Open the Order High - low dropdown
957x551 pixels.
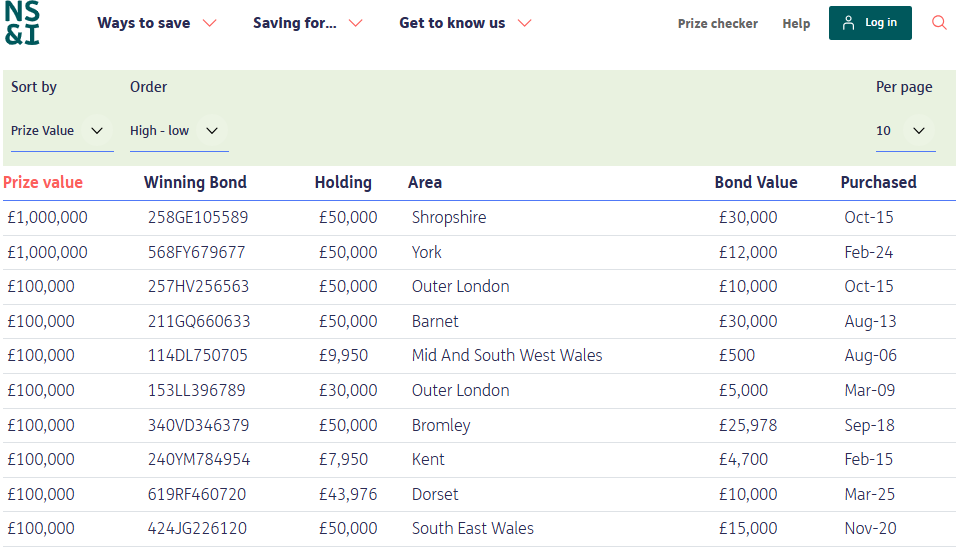(x=175, y=131)
